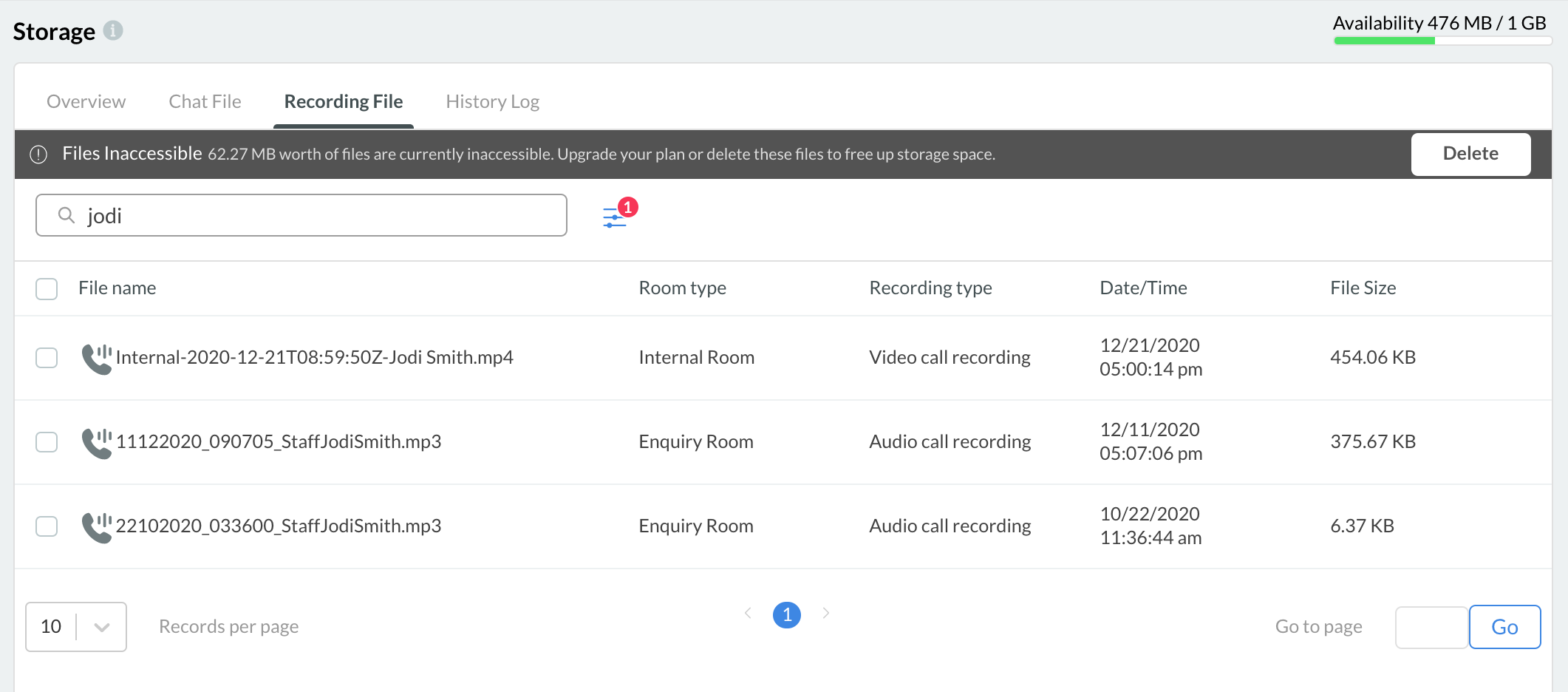The width and height of the screenshot is (1568, 692).
Task: Check the 11122020_090705_StaffJodiSmith.mp3 row
Action: 47,442
